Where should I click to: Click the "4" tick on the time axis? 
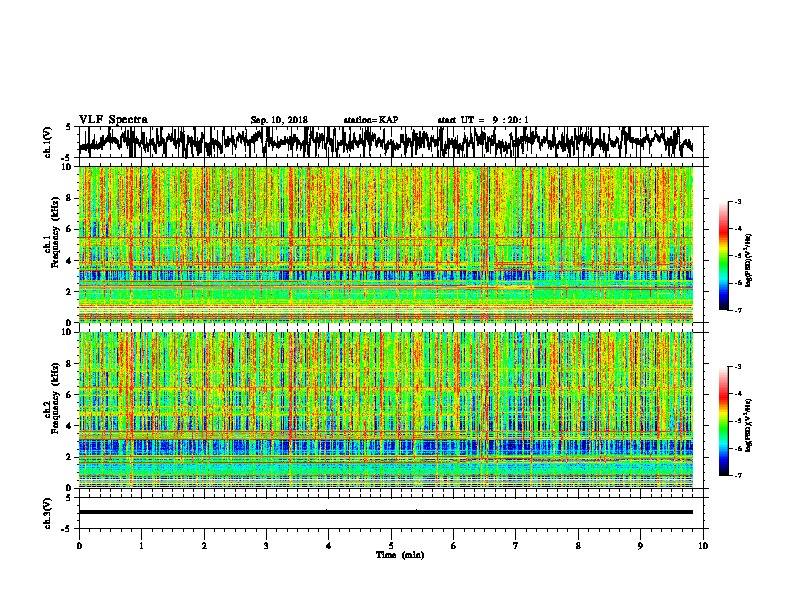328,546
